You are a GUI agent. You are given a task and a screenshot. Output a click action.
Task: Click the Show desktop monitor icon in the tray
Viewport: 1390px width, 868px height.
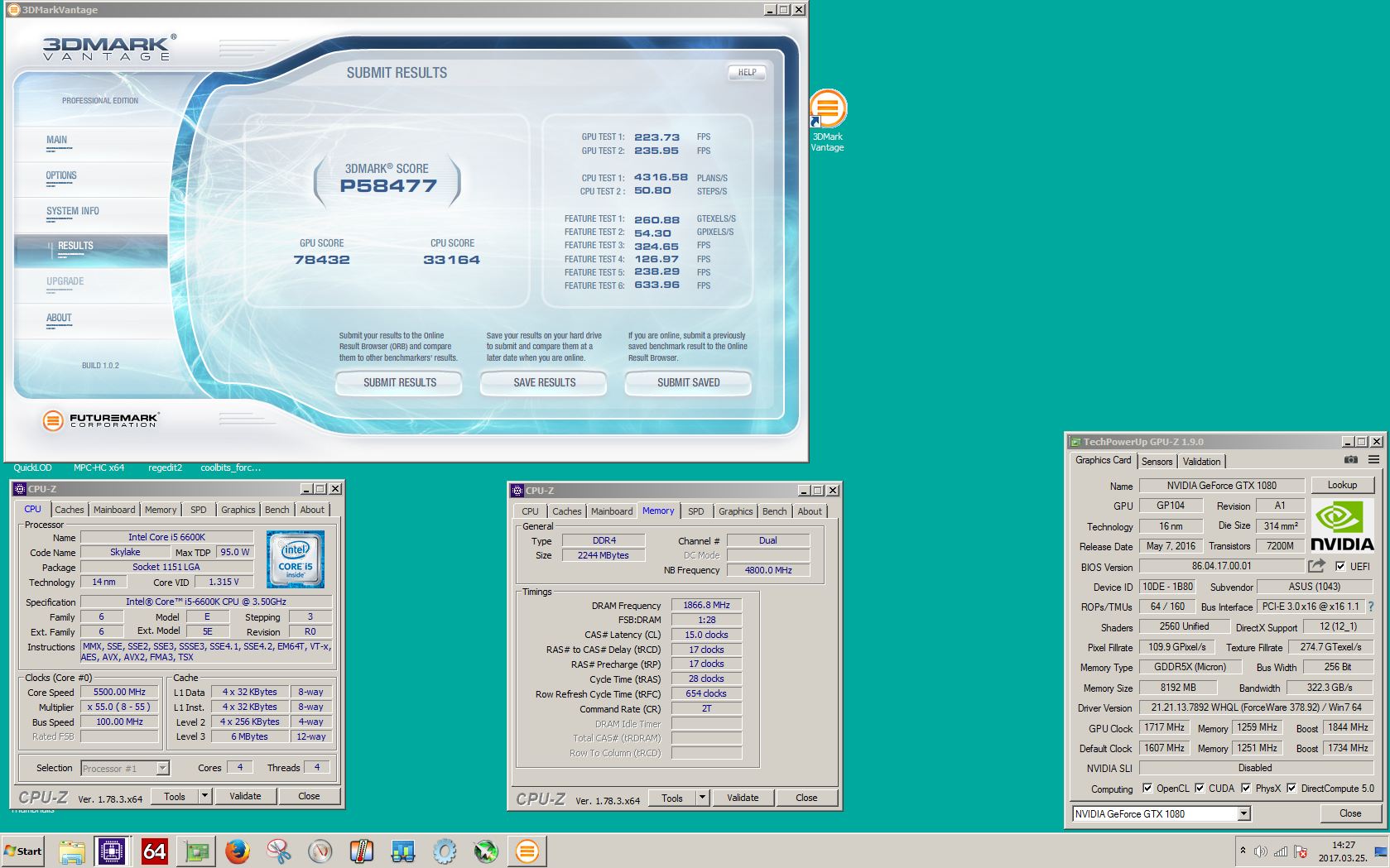pos(1379,852)
